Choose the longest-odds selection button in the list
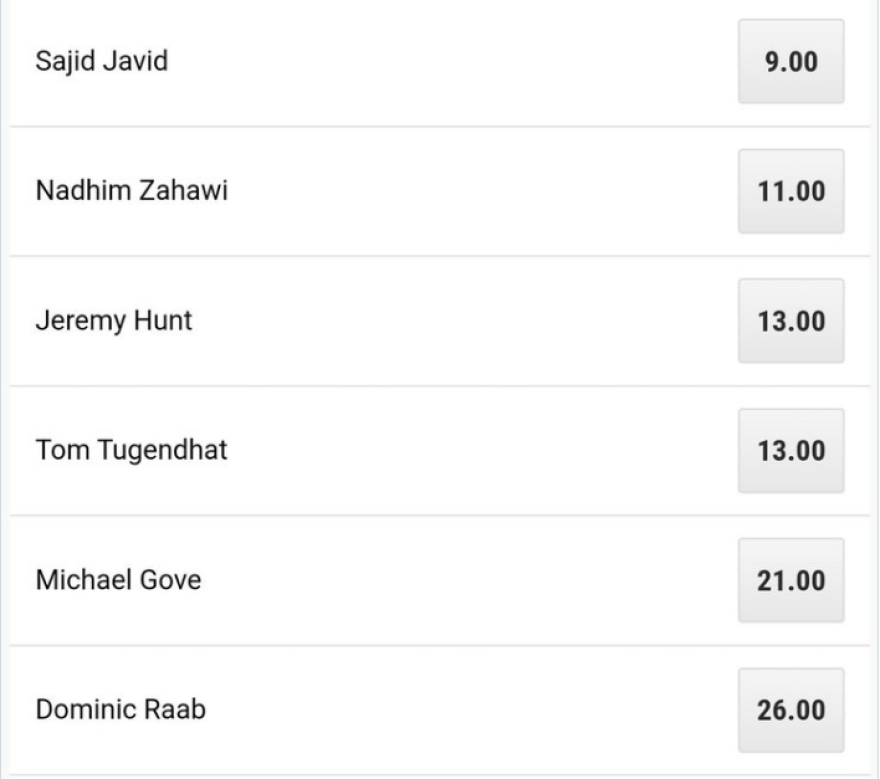 (790, 710)
